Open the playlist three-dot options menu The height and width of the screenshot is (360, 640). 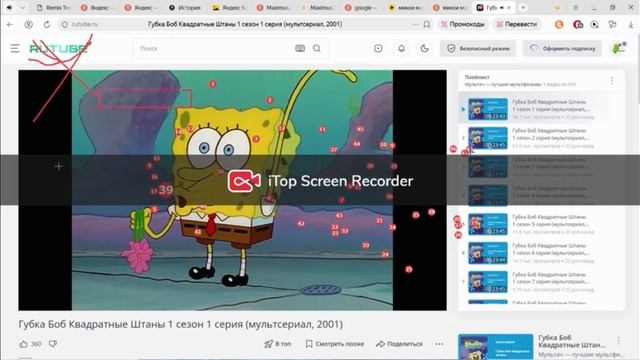point(612,80)
